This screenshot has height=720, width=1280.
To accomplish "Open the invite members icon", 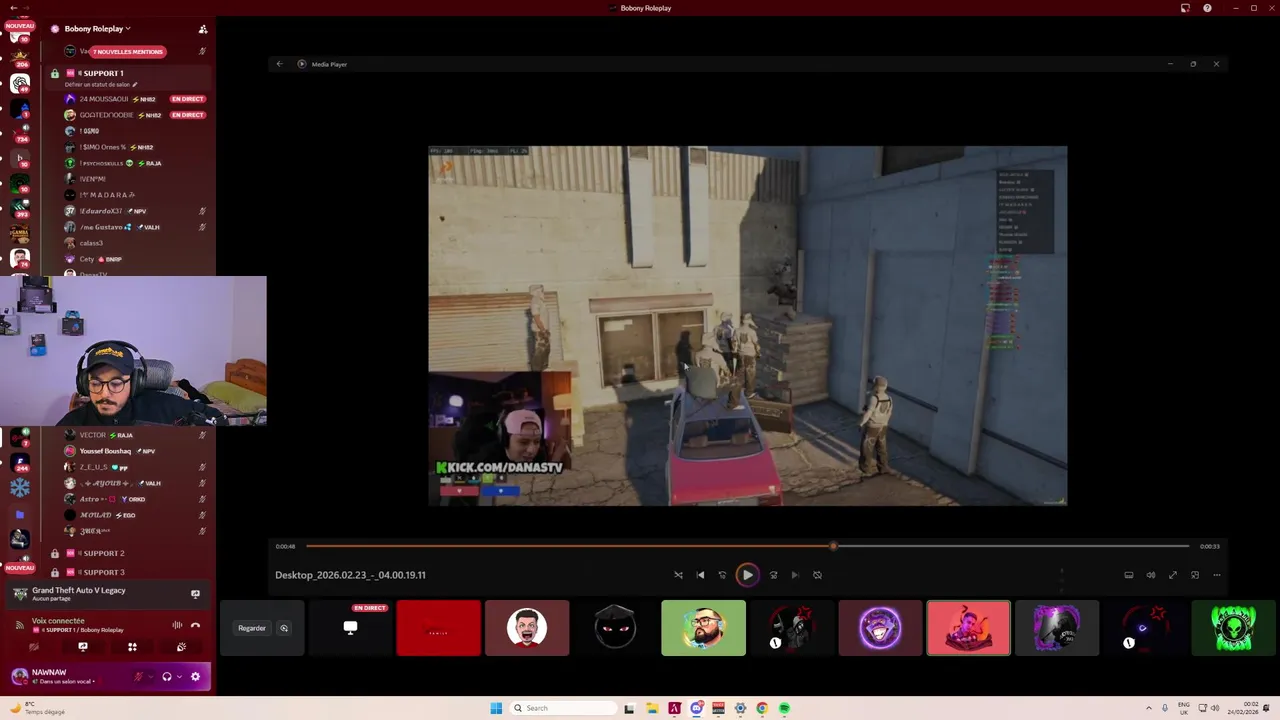I will coord(203,29).
